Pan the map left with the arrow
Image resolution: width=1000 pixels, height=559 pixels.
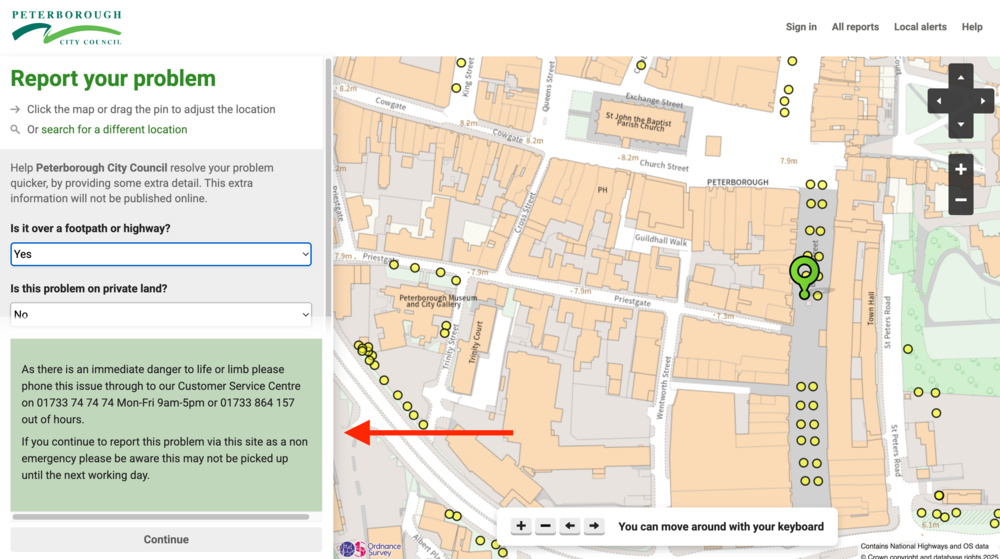pyautogui.click(x=938, y=101)
